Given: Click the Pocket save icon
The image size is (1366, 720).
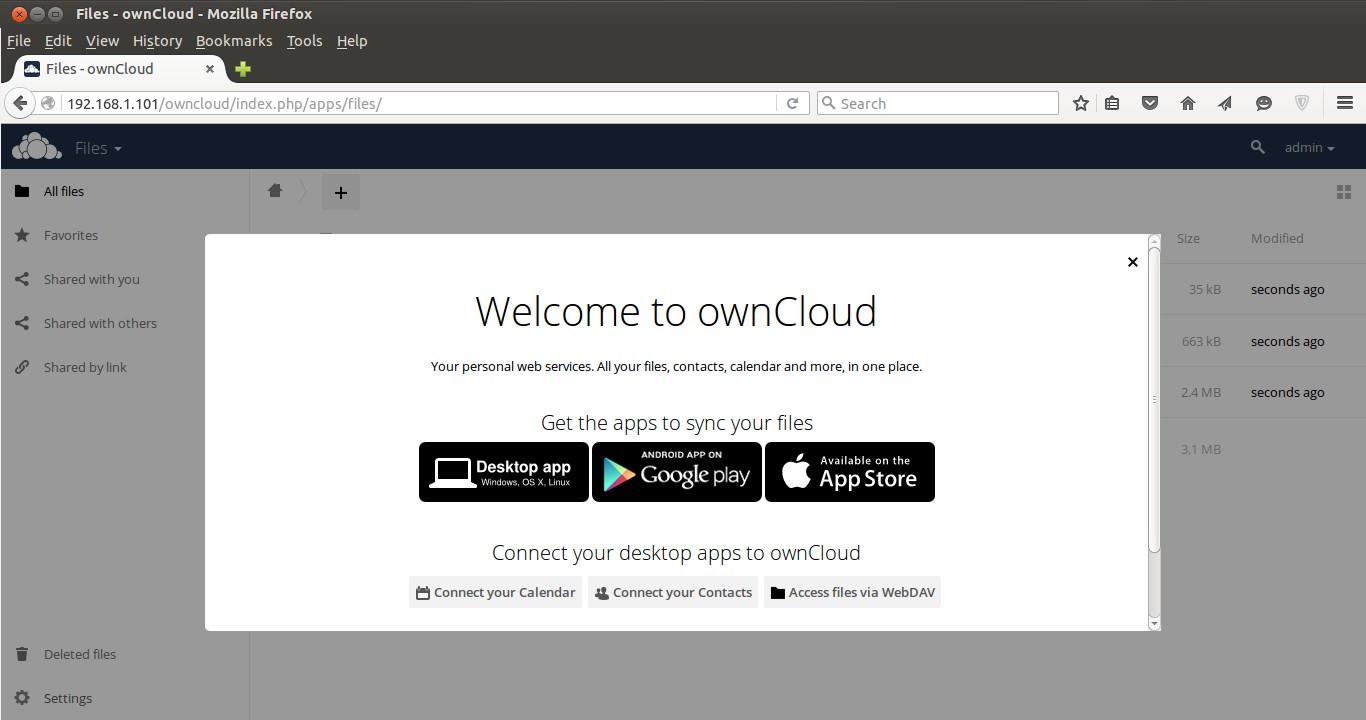Looking at the screenshot, I should point(1150,103).
